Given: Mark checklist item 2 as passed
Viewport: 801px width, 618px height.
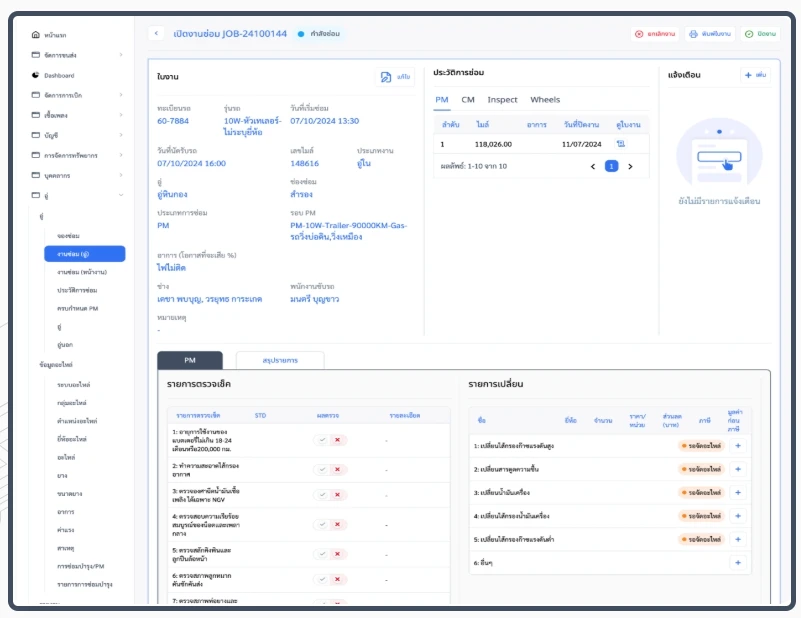Looking at the screenshot, I should point(322,469).
